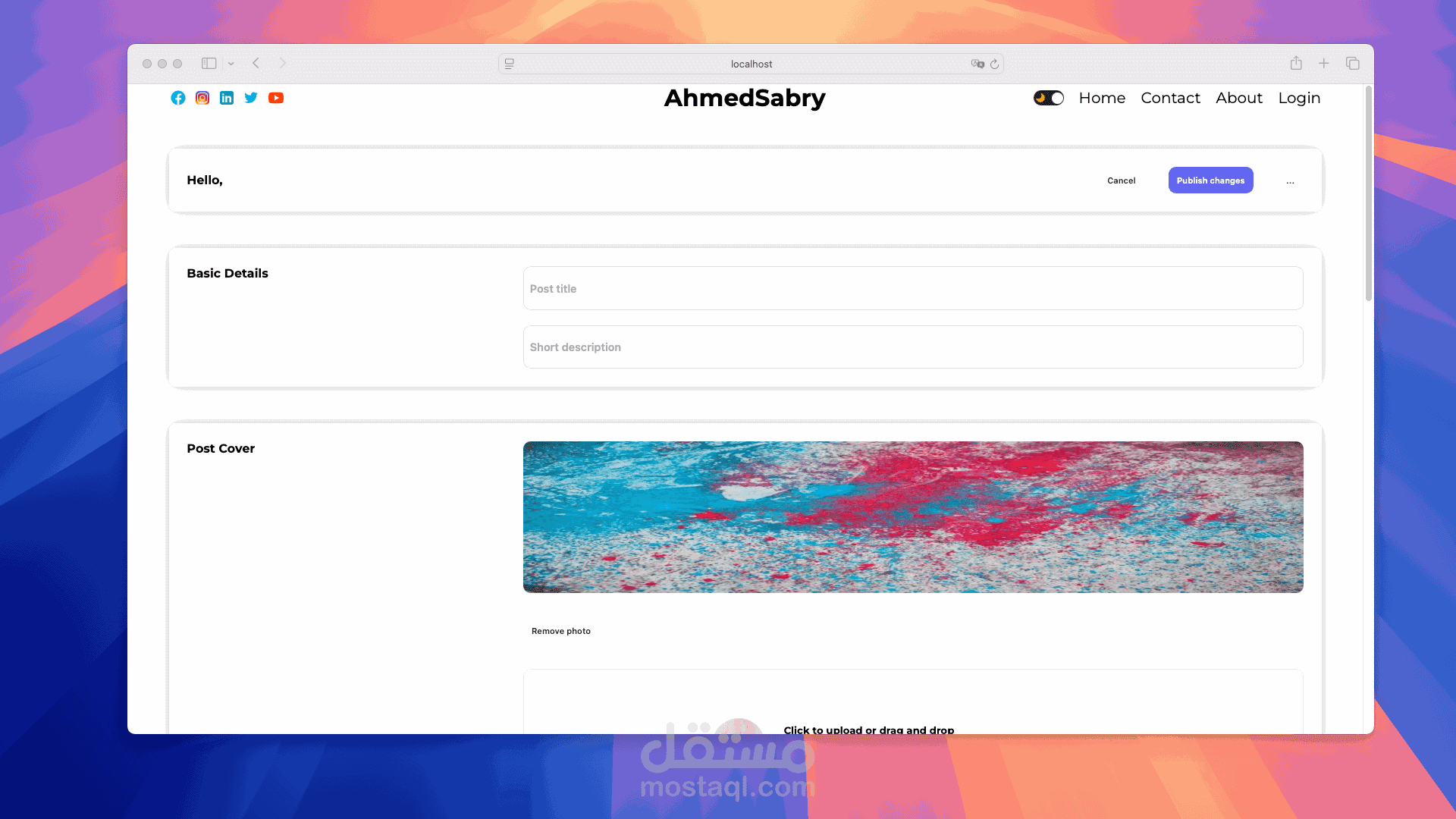
Task: Open the Twitter social icon
Action: 251,98
